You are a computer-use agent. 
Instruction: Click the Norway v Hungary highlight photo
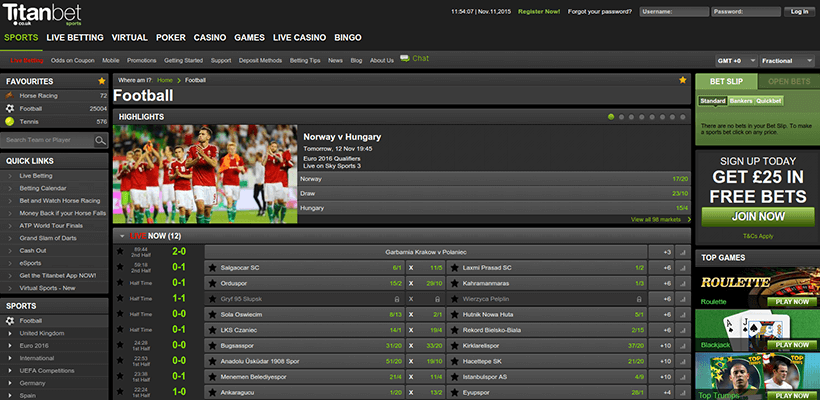point(205,174)
